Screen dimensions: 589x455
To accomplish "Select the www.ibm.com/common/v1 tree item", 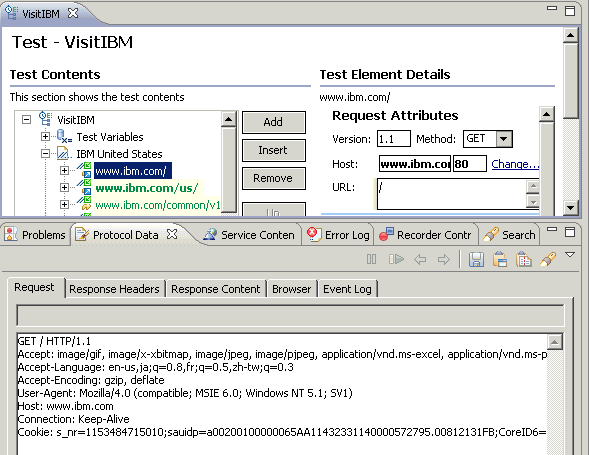I will pos(157,205).
